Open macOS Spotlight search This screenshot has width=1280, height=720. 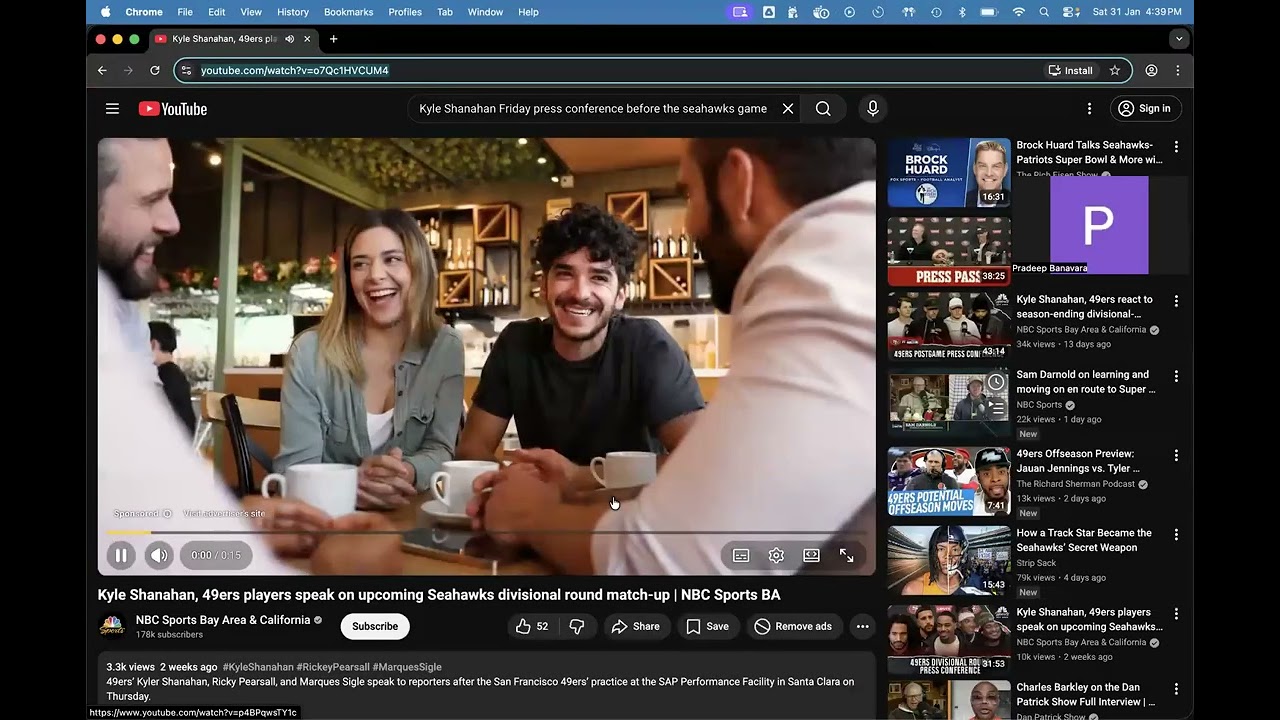point(1044,12)
